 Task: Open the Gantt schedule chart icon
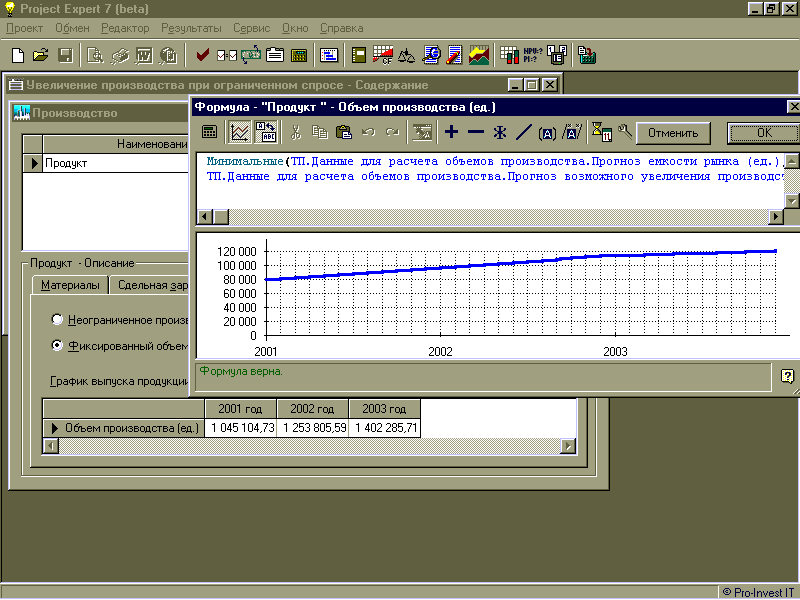(329, 55)
